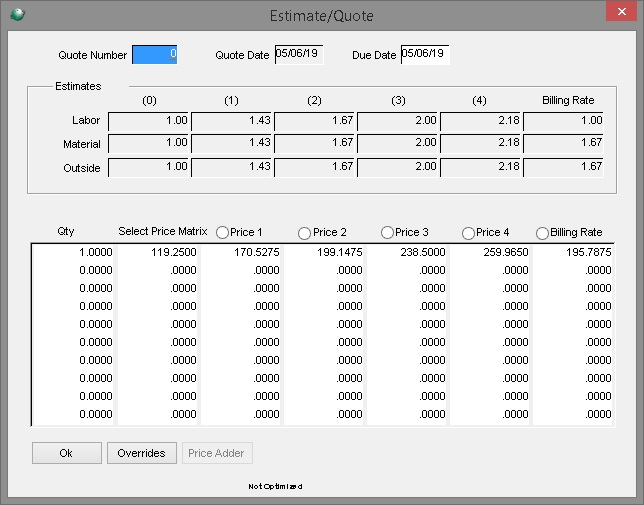Click Labor column (1) value 1.43
The height and width of the screenshot is (505, 644).
(x=231, y=121)
